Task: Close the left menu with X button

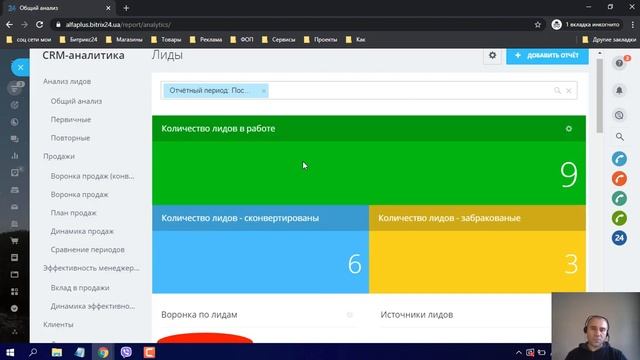Action: coord(20,67)
